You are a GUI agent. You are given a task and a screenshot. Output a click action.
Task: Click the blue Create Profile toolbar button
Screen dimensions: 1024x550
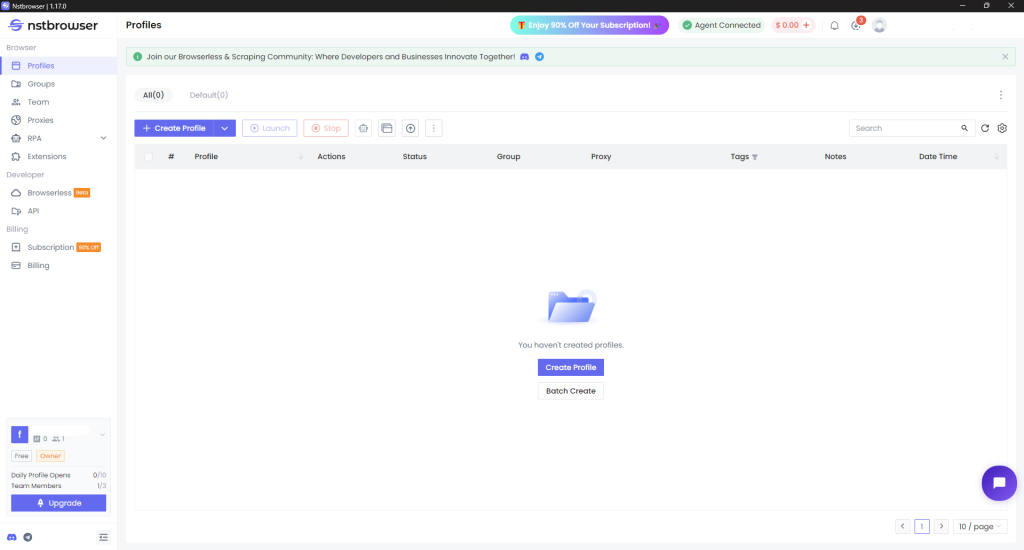point(174,128)
